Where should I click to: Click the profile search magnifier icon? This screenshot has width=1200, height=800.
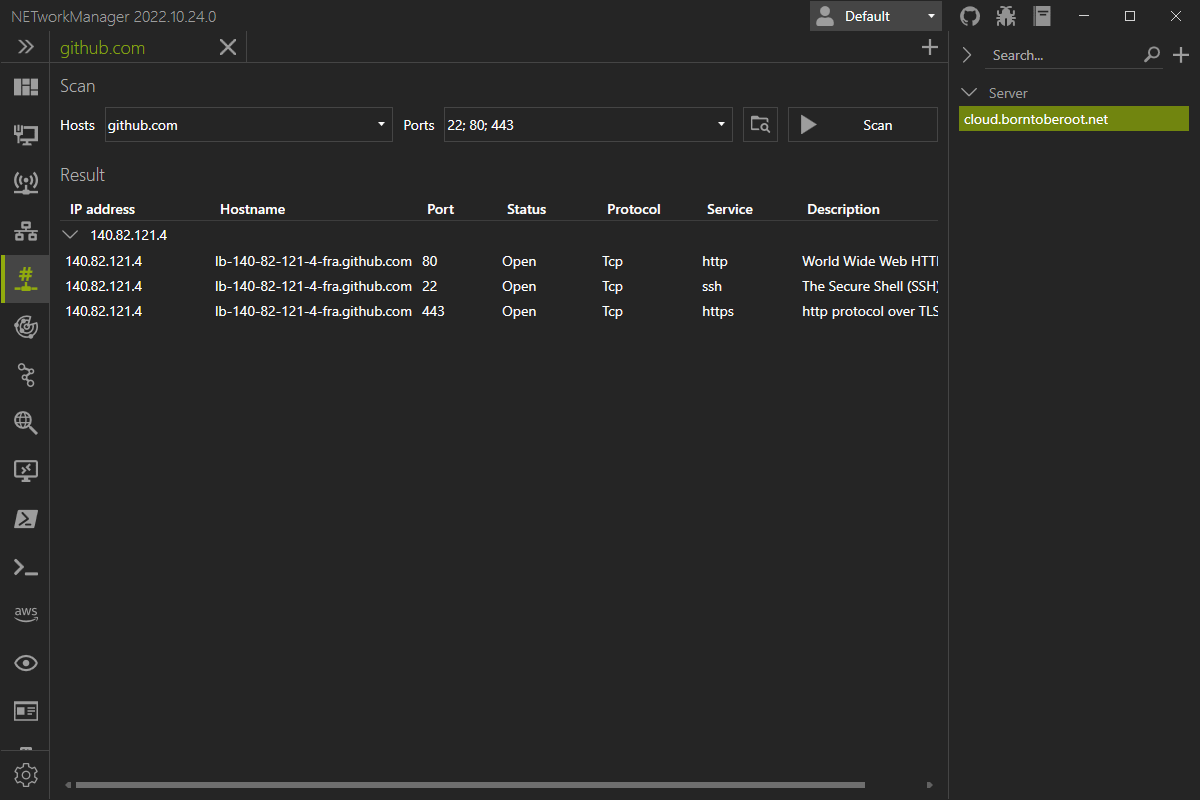[1152, 55]
